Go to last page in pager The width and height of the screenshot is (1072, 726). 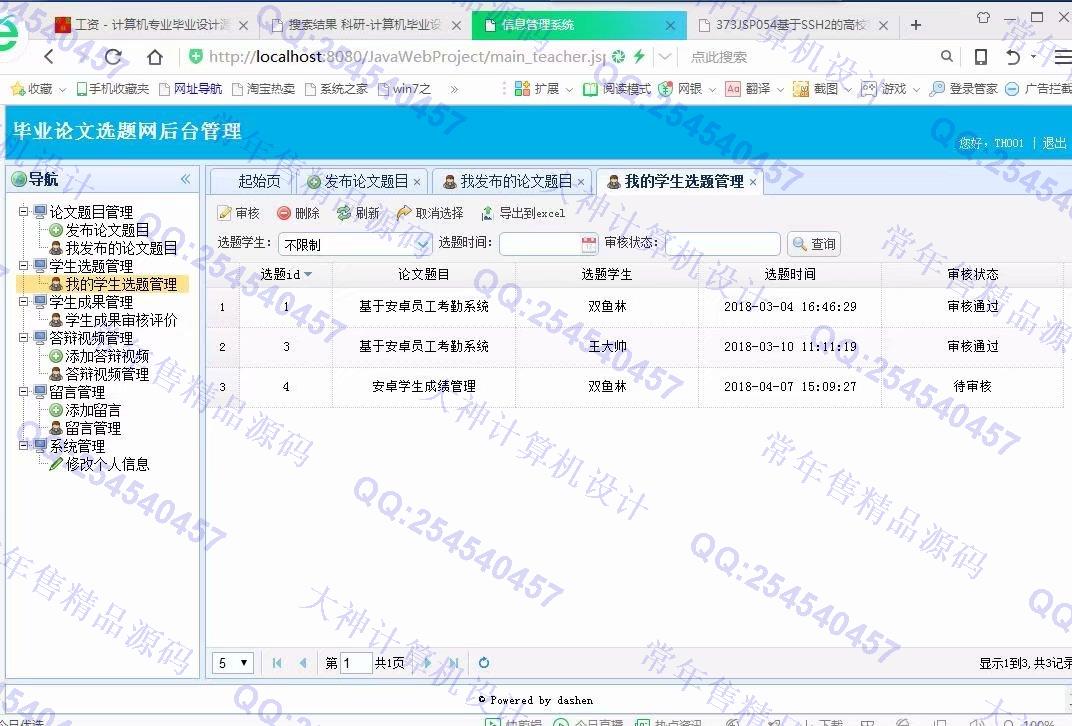453,663
